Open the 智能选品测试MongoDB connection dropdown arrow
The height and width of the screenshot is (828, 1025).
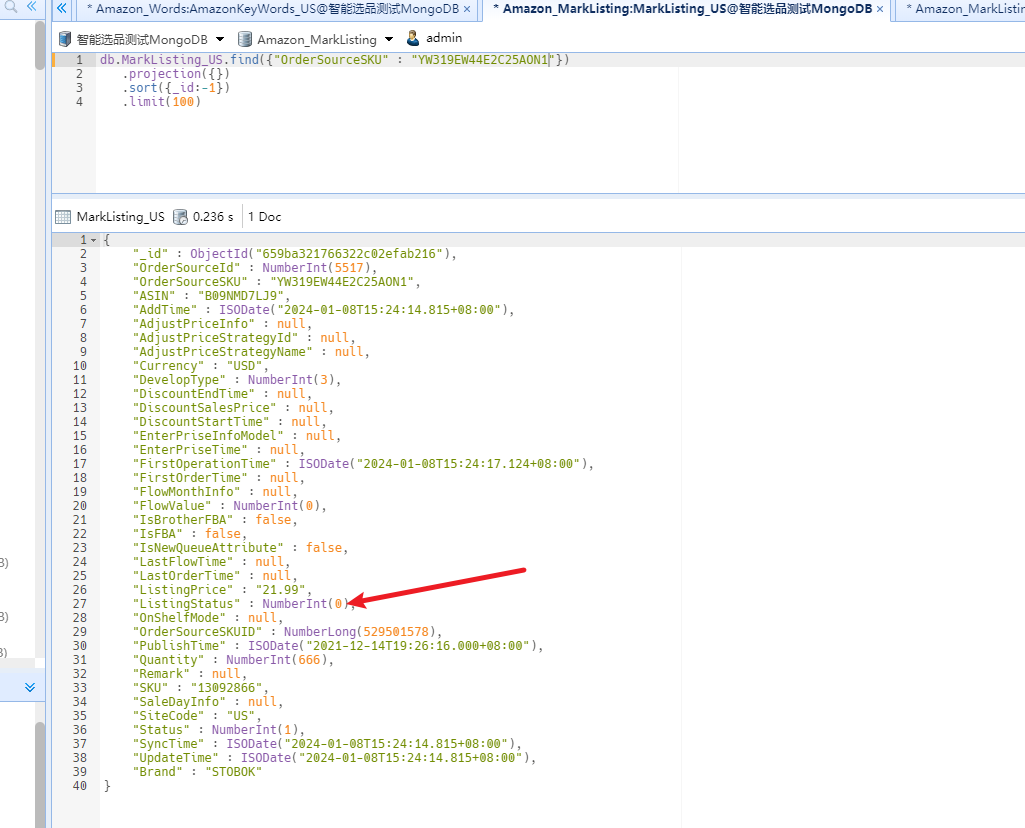pos(220,39)
